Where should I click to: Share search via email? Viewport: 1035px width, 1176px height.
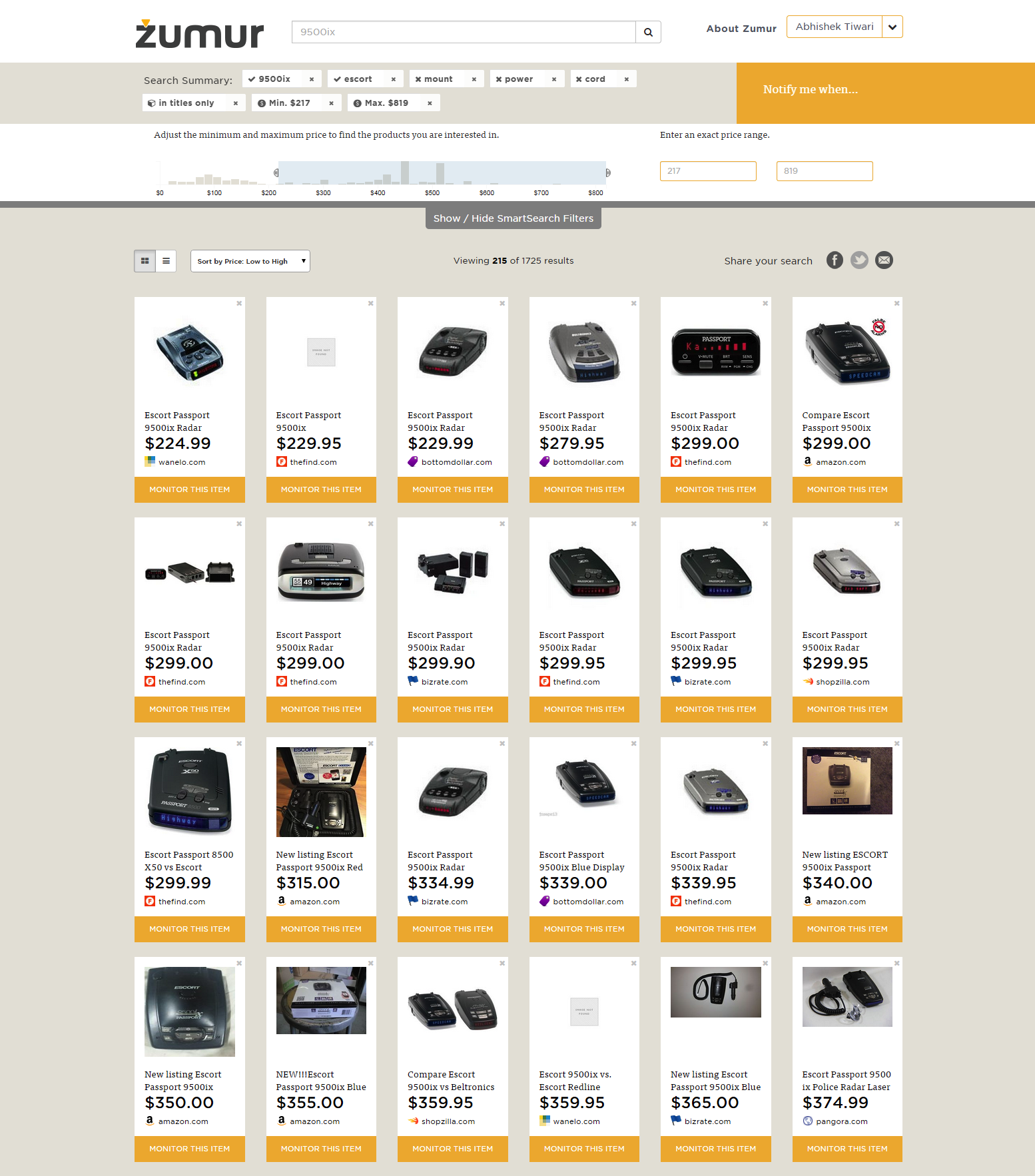[884, 260]
